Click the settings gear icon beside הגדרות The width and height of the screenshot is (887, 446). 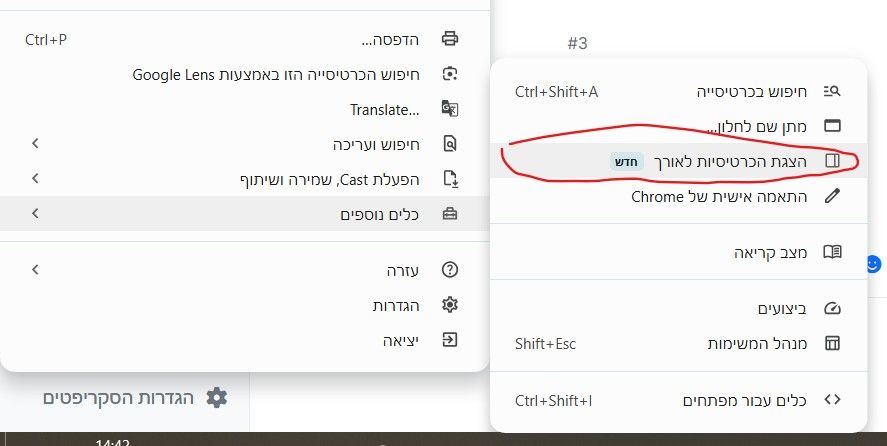[x=450, y=305]
